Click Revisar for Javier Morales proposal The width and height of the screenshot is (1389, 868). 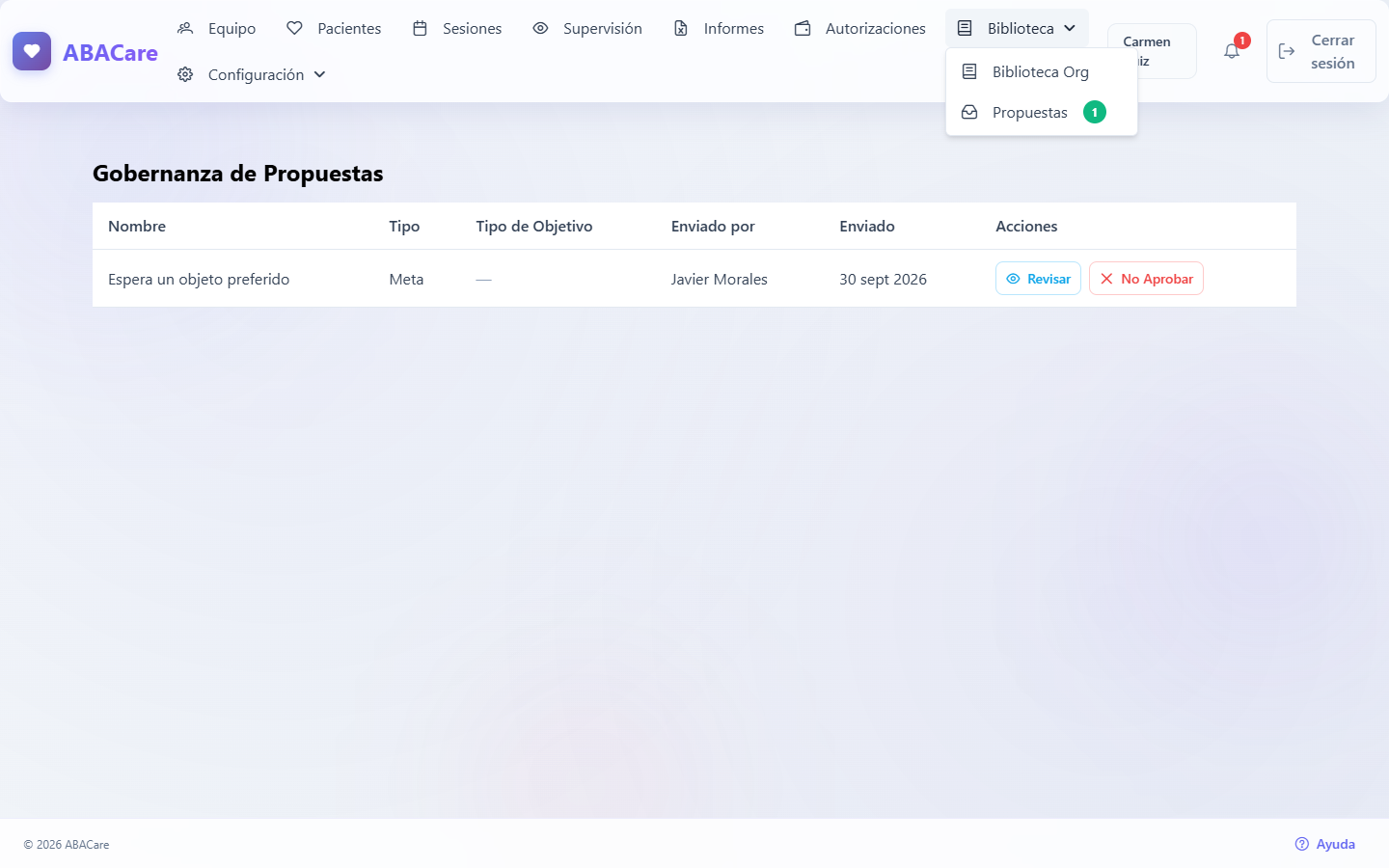pyautogui.click(x=1038, y=279)
